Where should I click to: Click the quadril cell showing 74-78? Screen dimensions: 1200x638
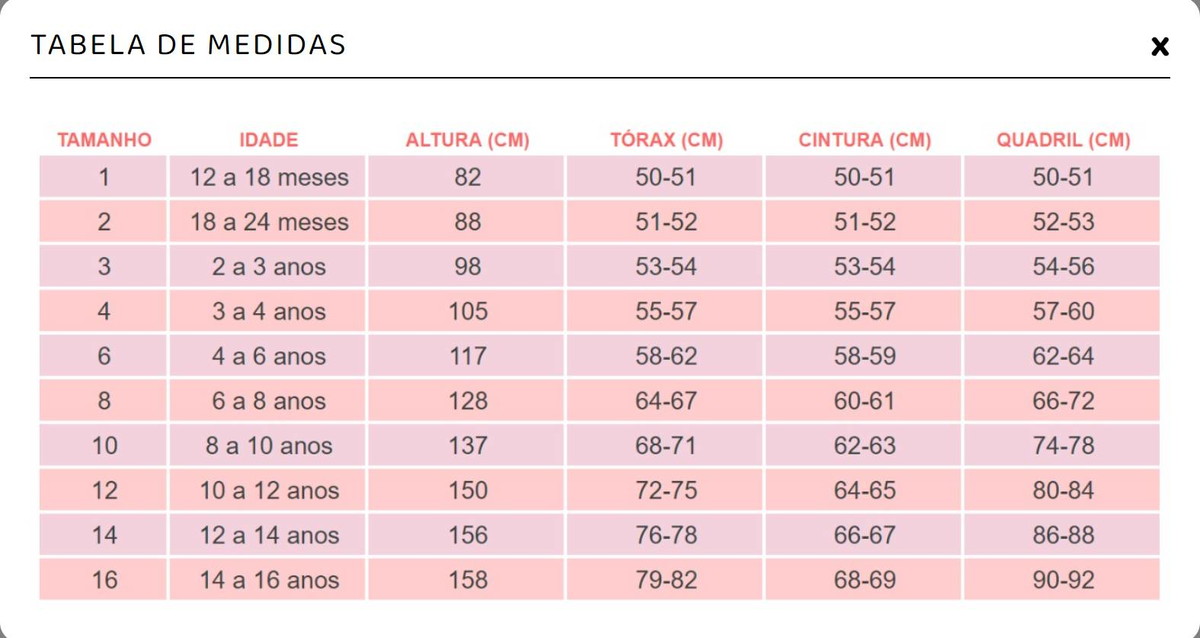point(1063,446)
